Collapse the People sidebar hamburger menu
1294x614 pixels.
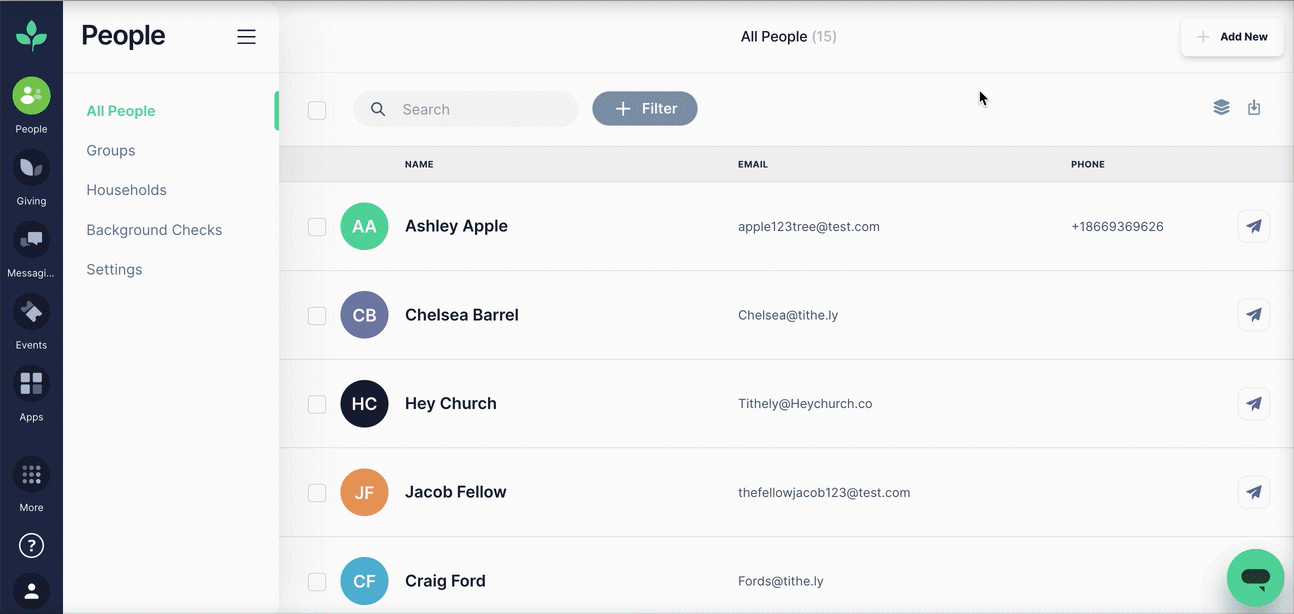246,37
